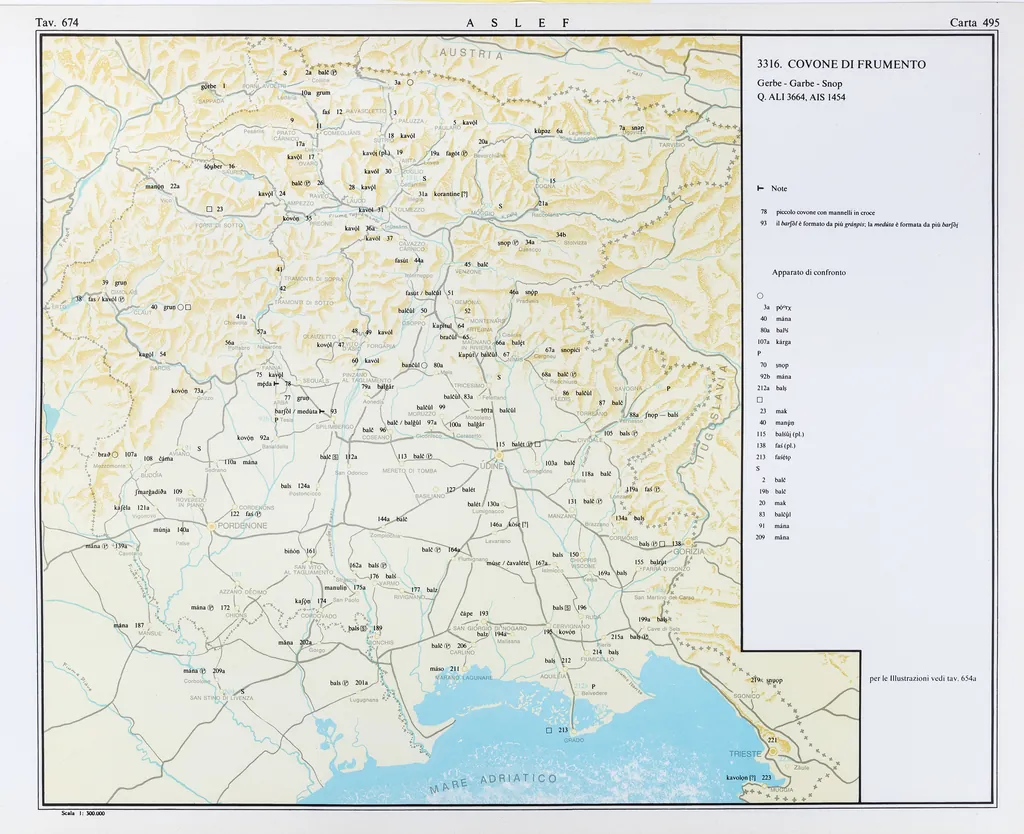Click the circle symbol heading in the legend
The height and width of the screenshot is (834, 1024).
[x=761, y=295]
